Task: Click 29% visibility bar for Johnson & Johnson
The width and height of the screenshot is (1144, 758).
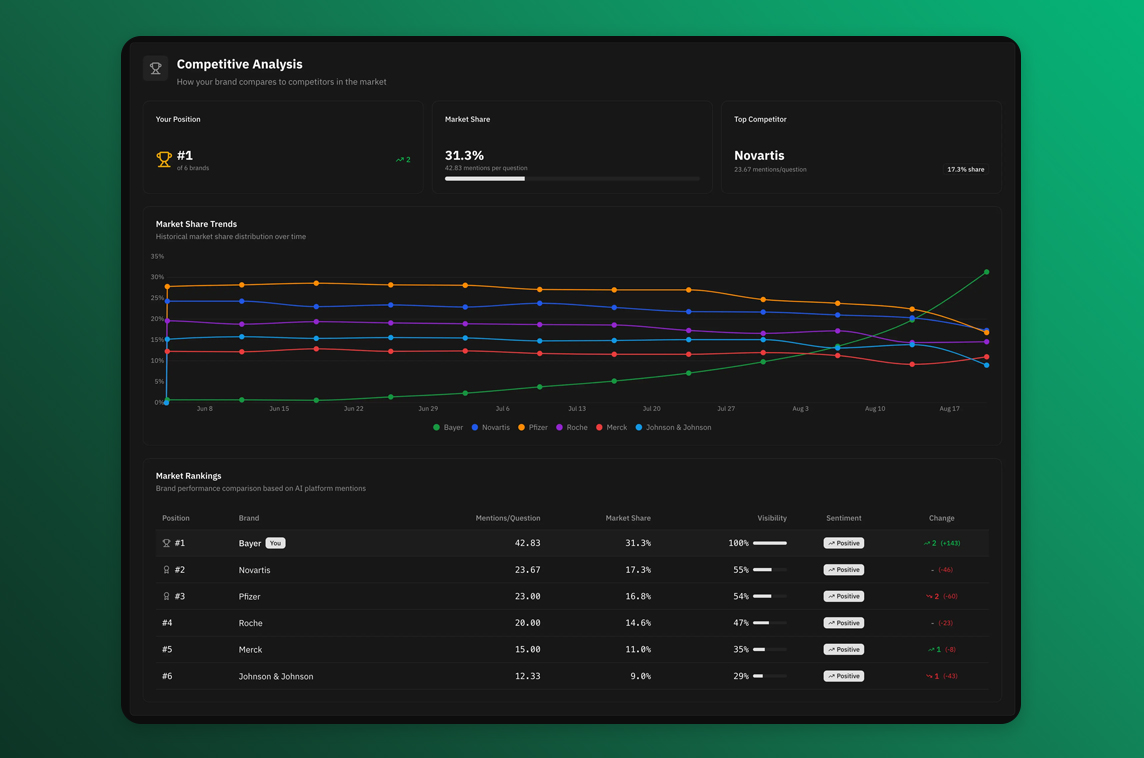Action: [770, 676]
